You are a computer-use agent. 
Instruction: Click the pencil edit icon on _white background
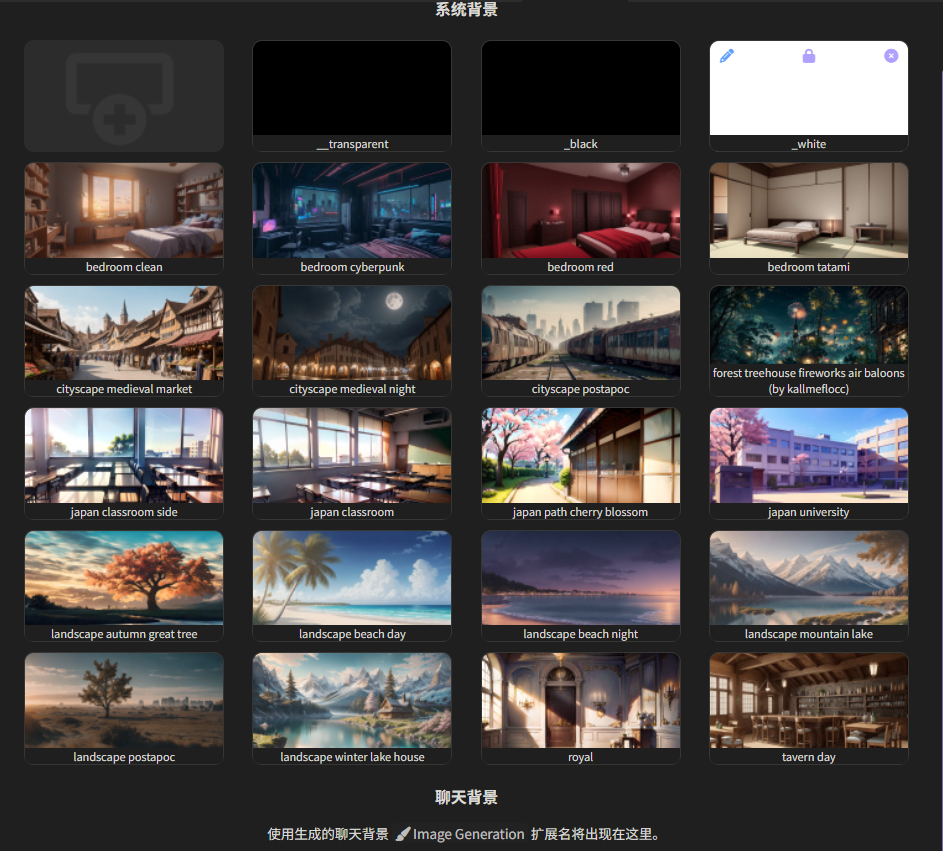727,56
